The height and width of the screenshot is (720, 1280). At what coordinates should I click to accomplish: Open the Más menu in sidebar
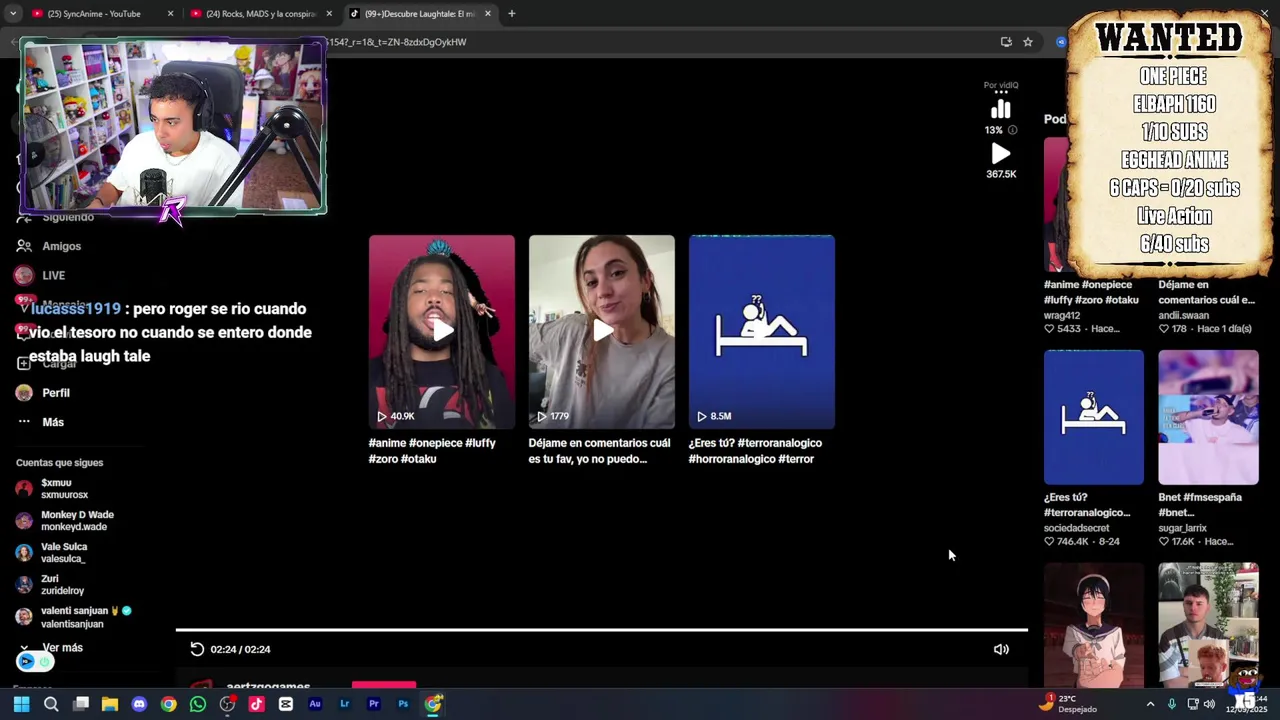(x=53, y=422)
